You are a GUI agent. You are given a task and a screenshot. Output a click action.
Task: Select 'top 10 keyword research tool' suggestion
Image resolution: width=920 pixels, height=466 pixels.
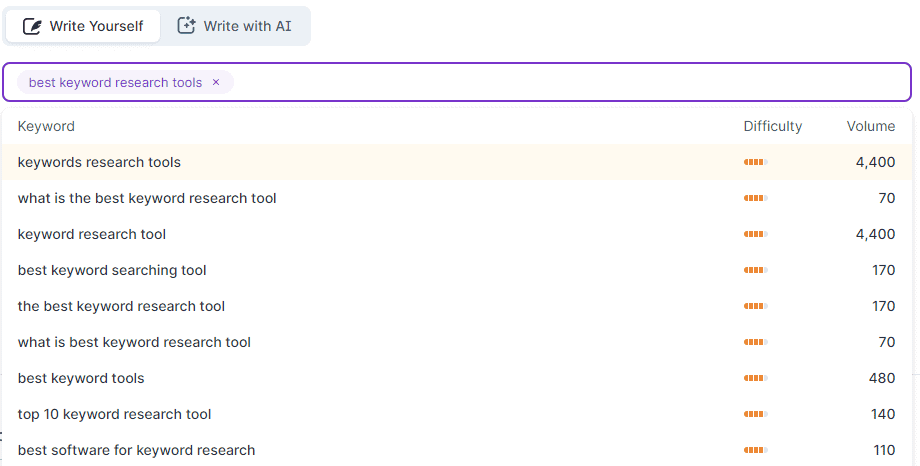(x=114, y=414)
